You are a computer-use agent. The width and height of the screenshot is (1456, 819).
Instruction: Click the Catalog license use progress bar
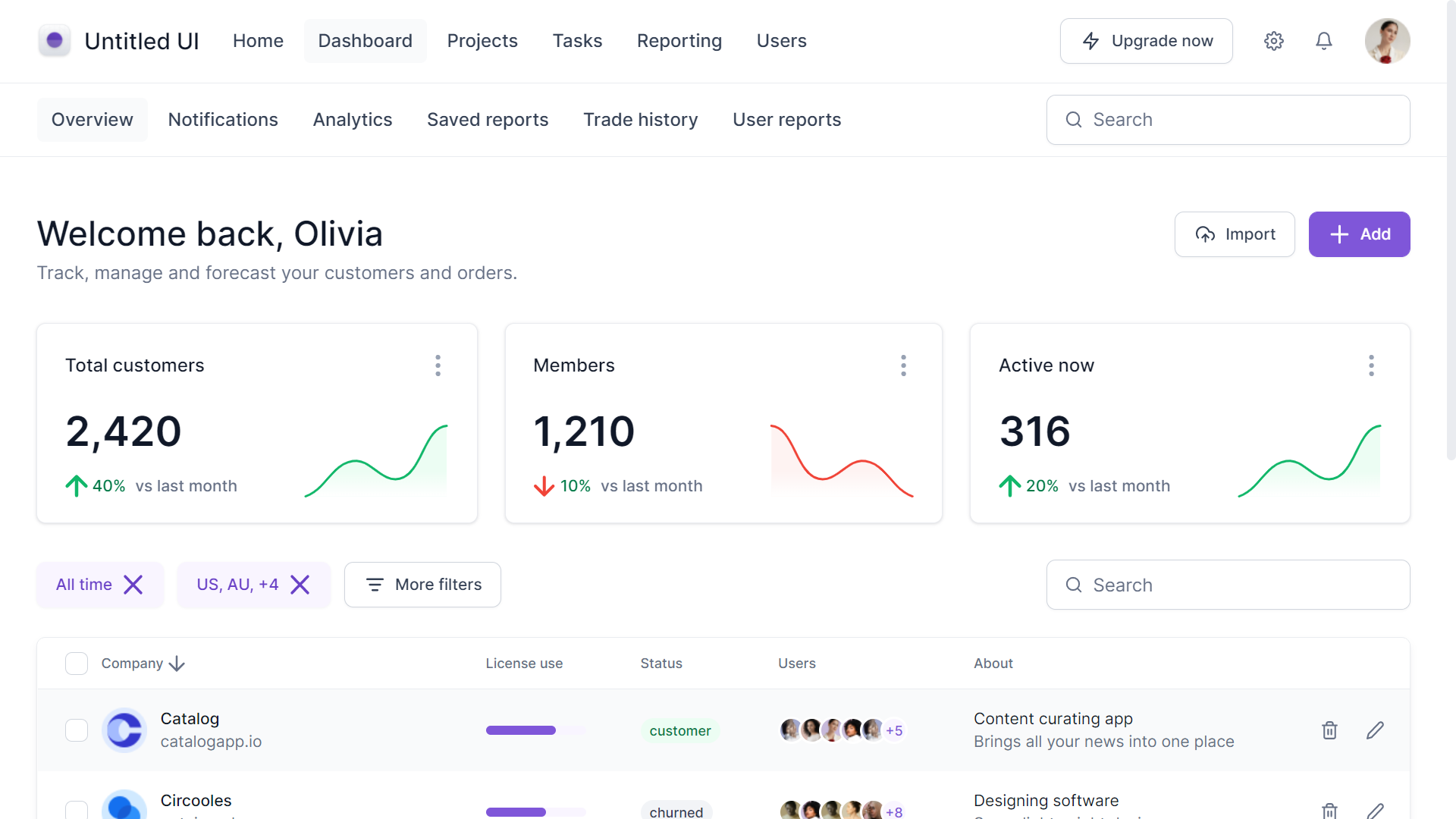[535, 730]
